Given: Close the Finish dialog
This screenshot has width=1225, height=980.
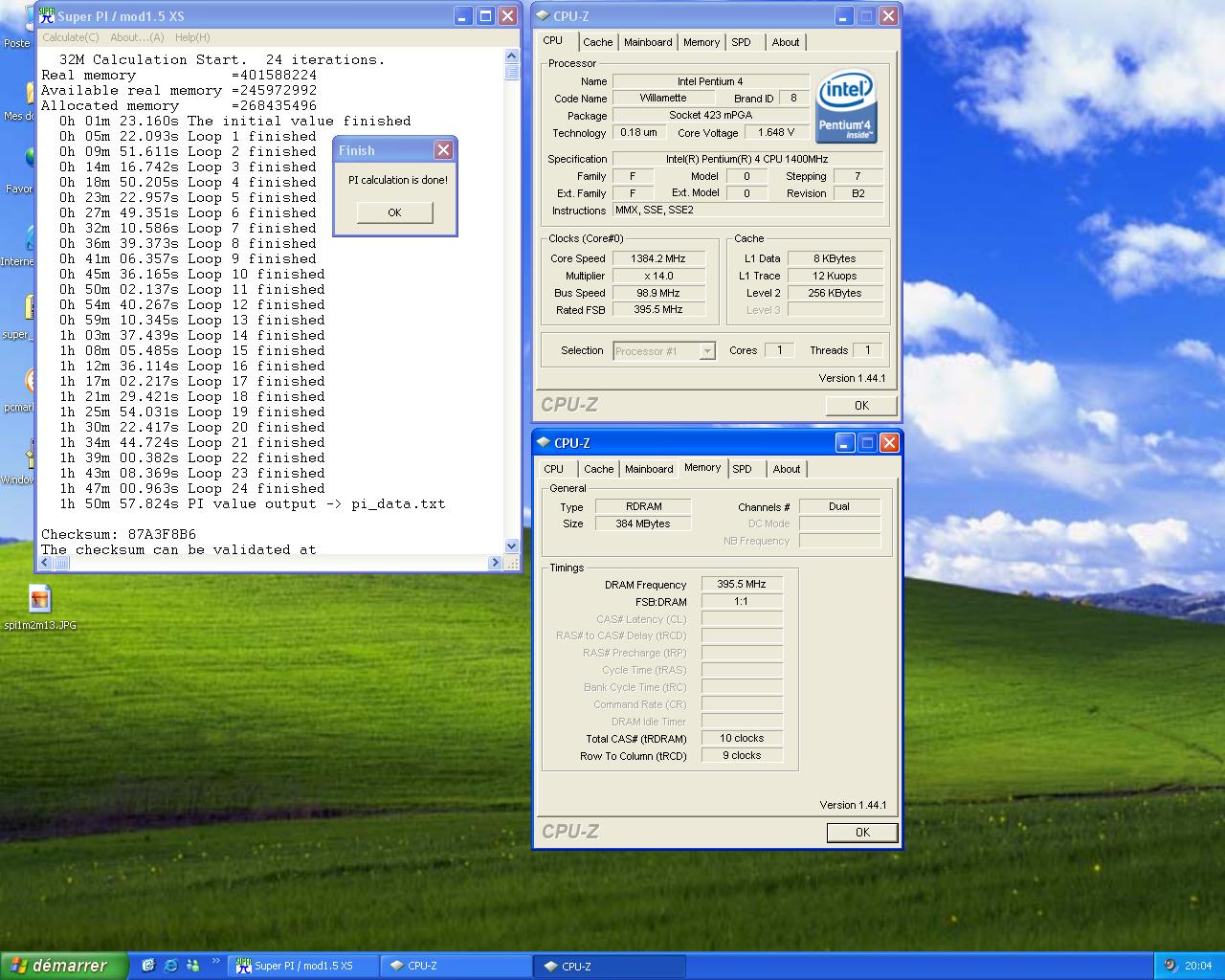Looking at the screenshot, I should (x=443, y=149).
